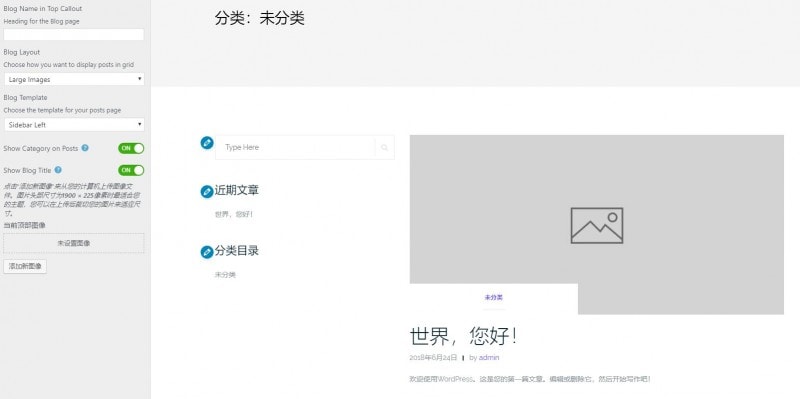Click the Blog Template label

[x=26, y=97]
